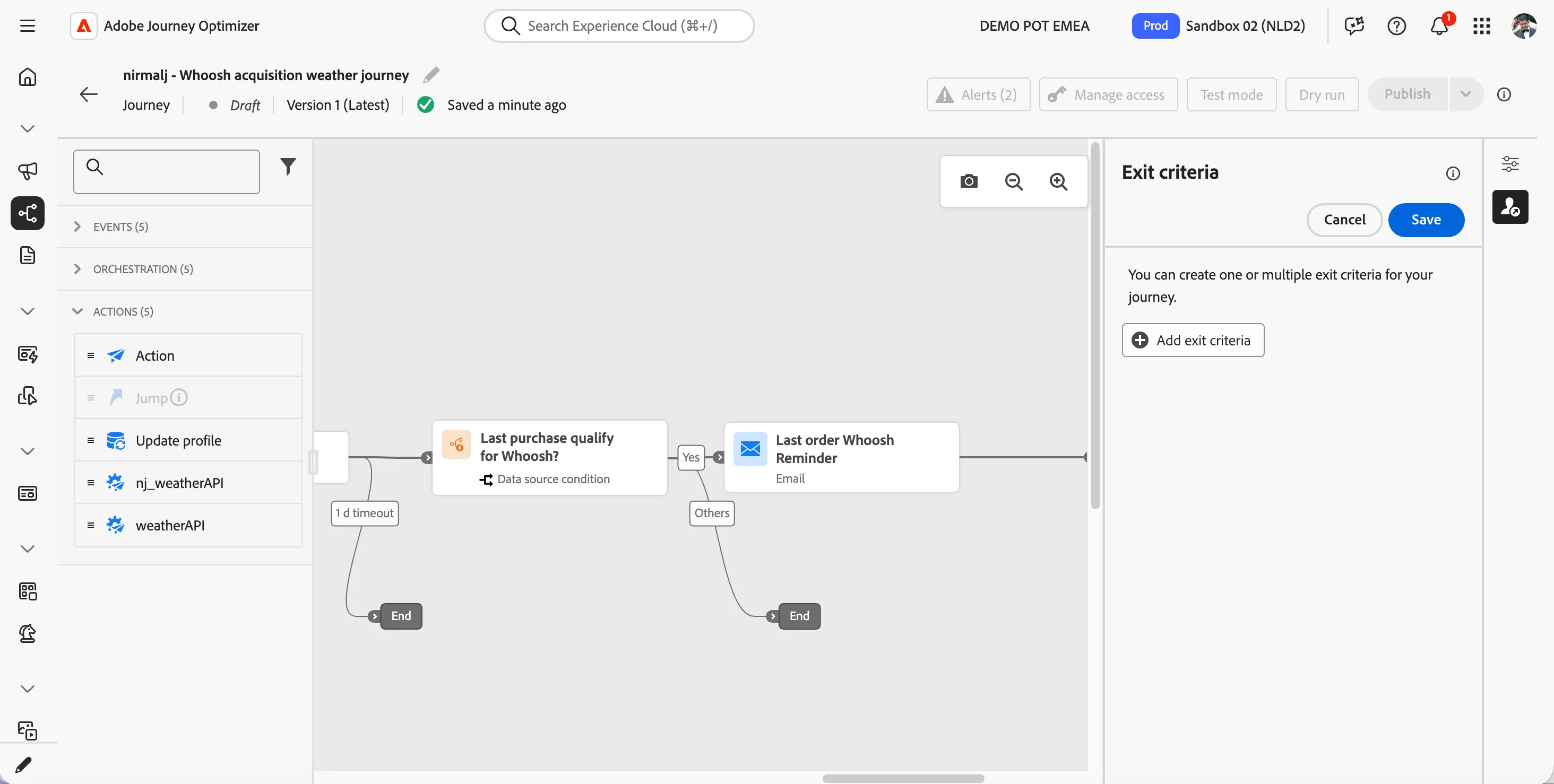Viewport: 1554px width, 784px height.
Task: Focus the palette search field
Action: [167, 172]
